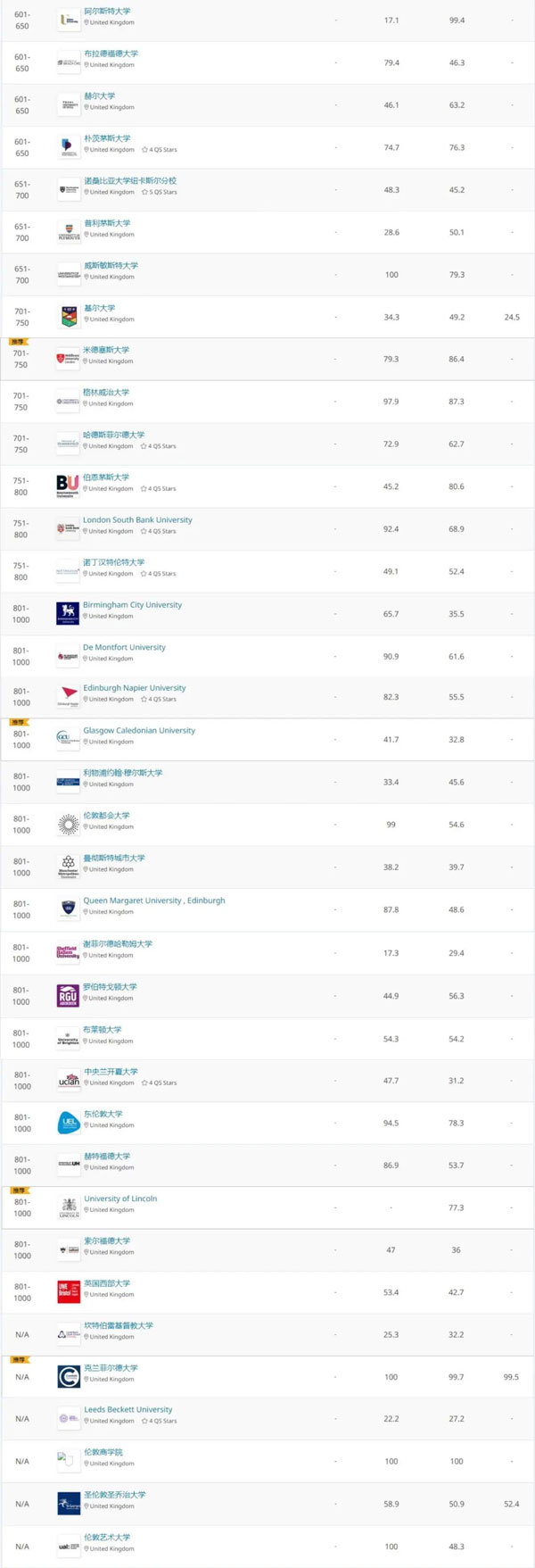Click 5 QS Stars badge under 诺桑比亚大学

tap(159, 192)
